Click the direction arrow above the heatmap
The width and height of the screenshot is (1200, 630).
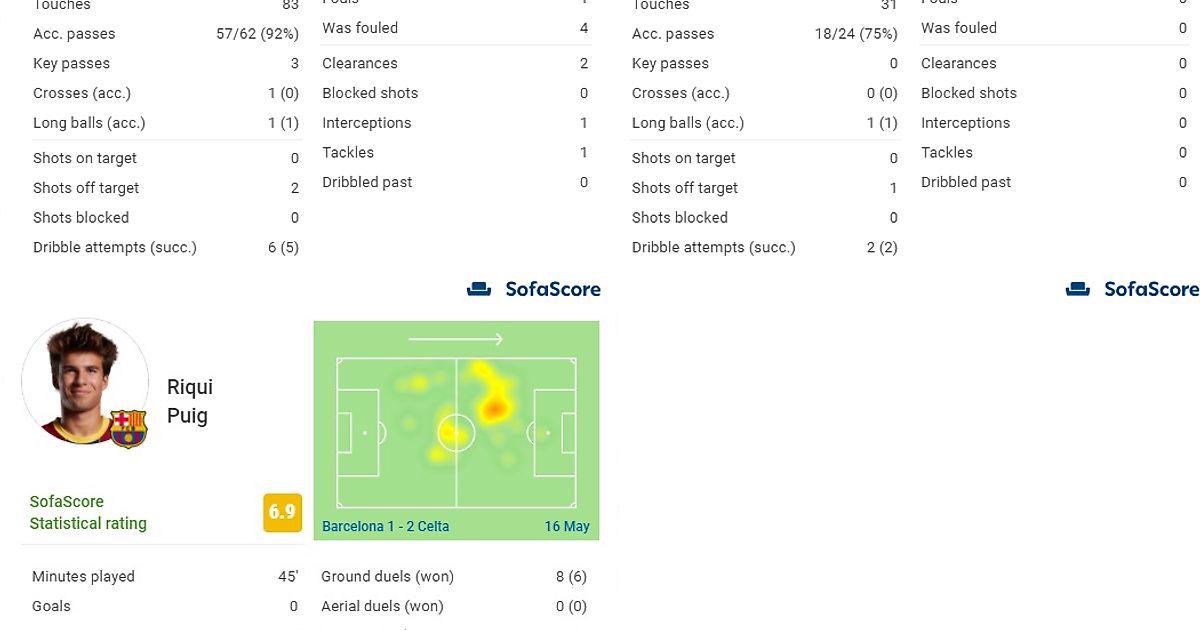[x=456, y=339]
